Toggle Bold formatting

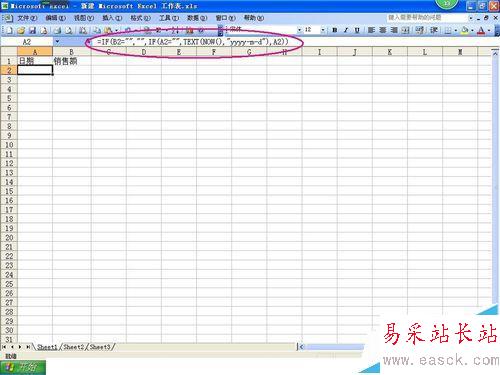pos(335,30)
